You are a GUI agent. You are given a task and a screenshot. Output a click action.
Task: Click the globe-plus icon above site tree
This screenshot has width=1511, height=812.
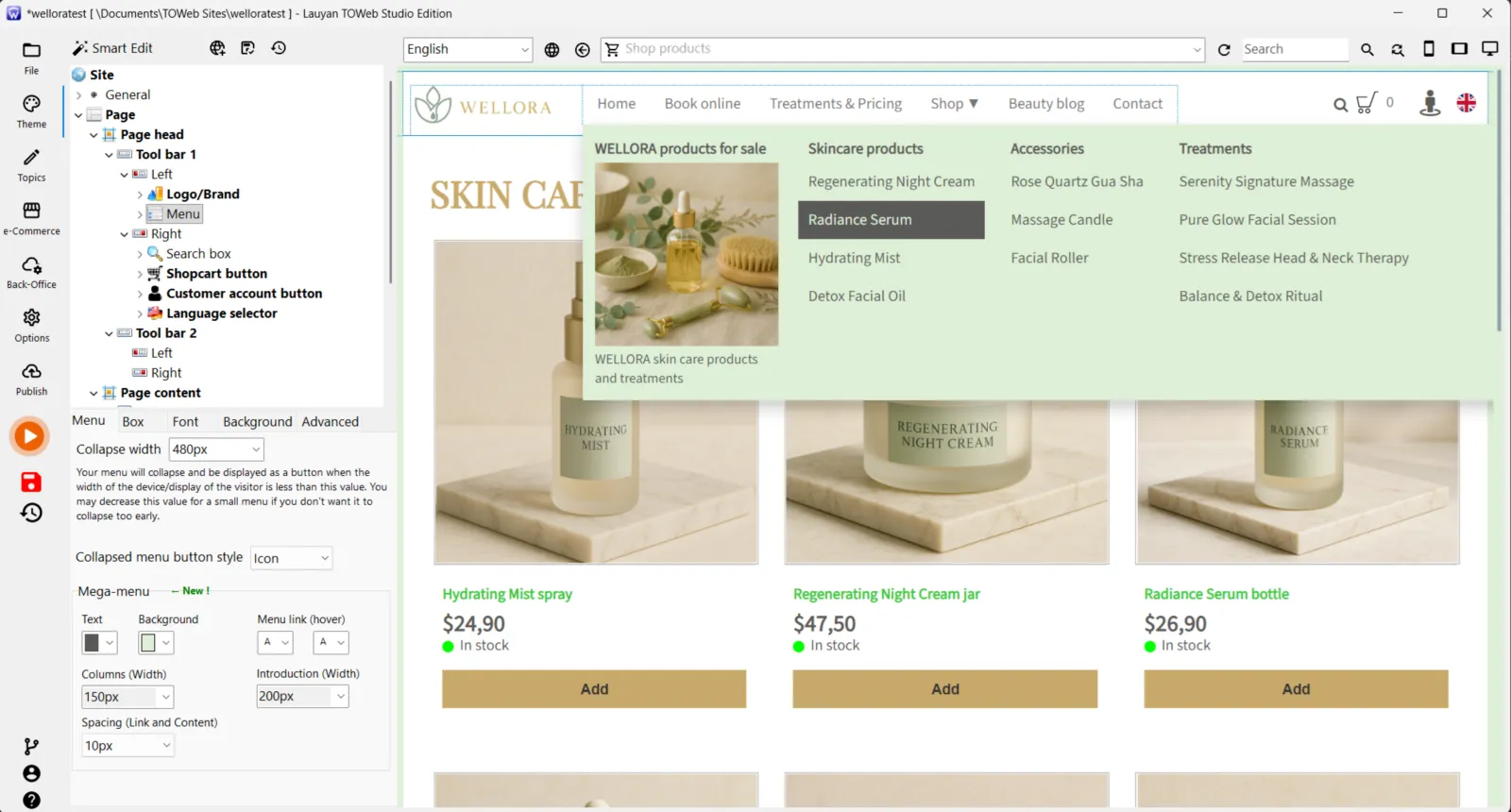point(217,48)
